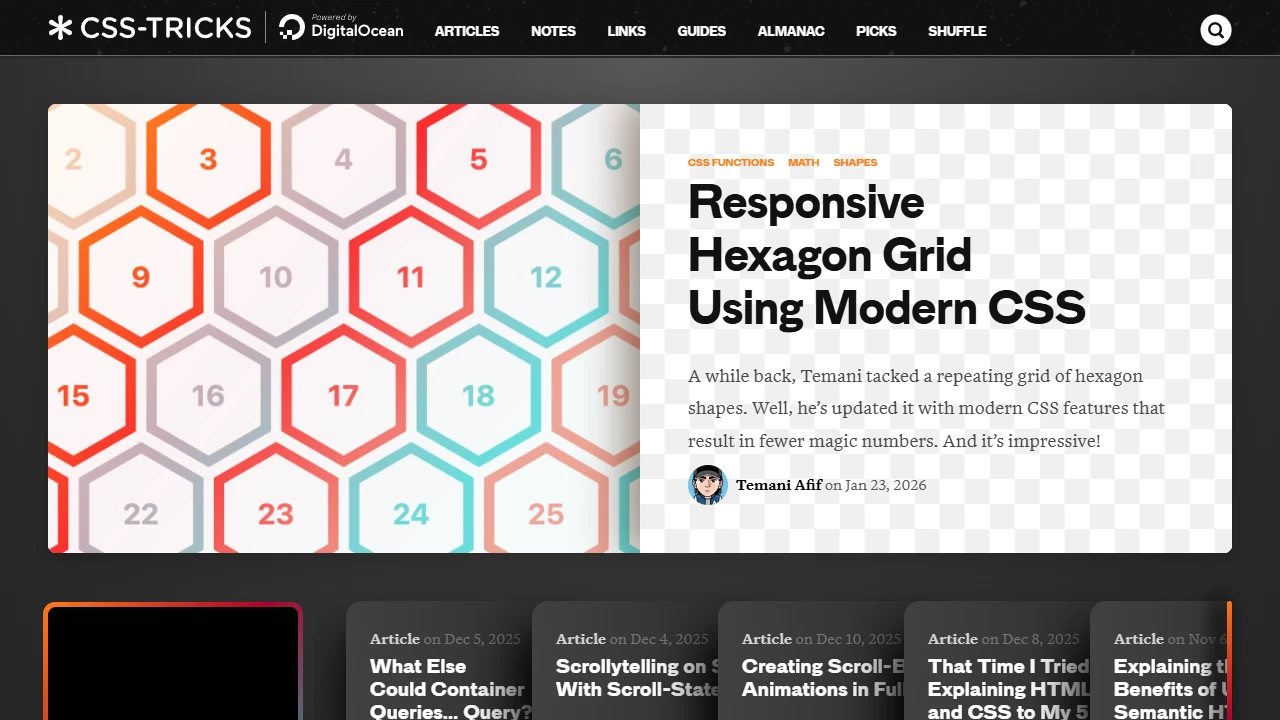This screenshot has height=720, width=1280.
Task: Open the CSS FUNCTIONS category link
Action: point(731,162)
